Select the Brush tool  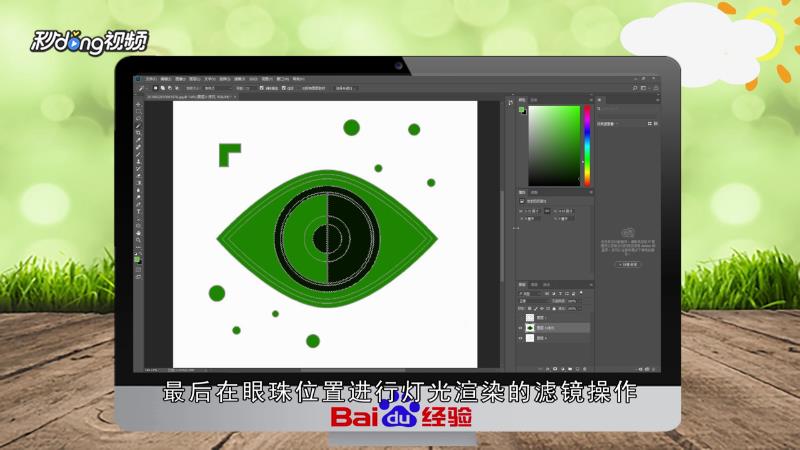[138, 154]
